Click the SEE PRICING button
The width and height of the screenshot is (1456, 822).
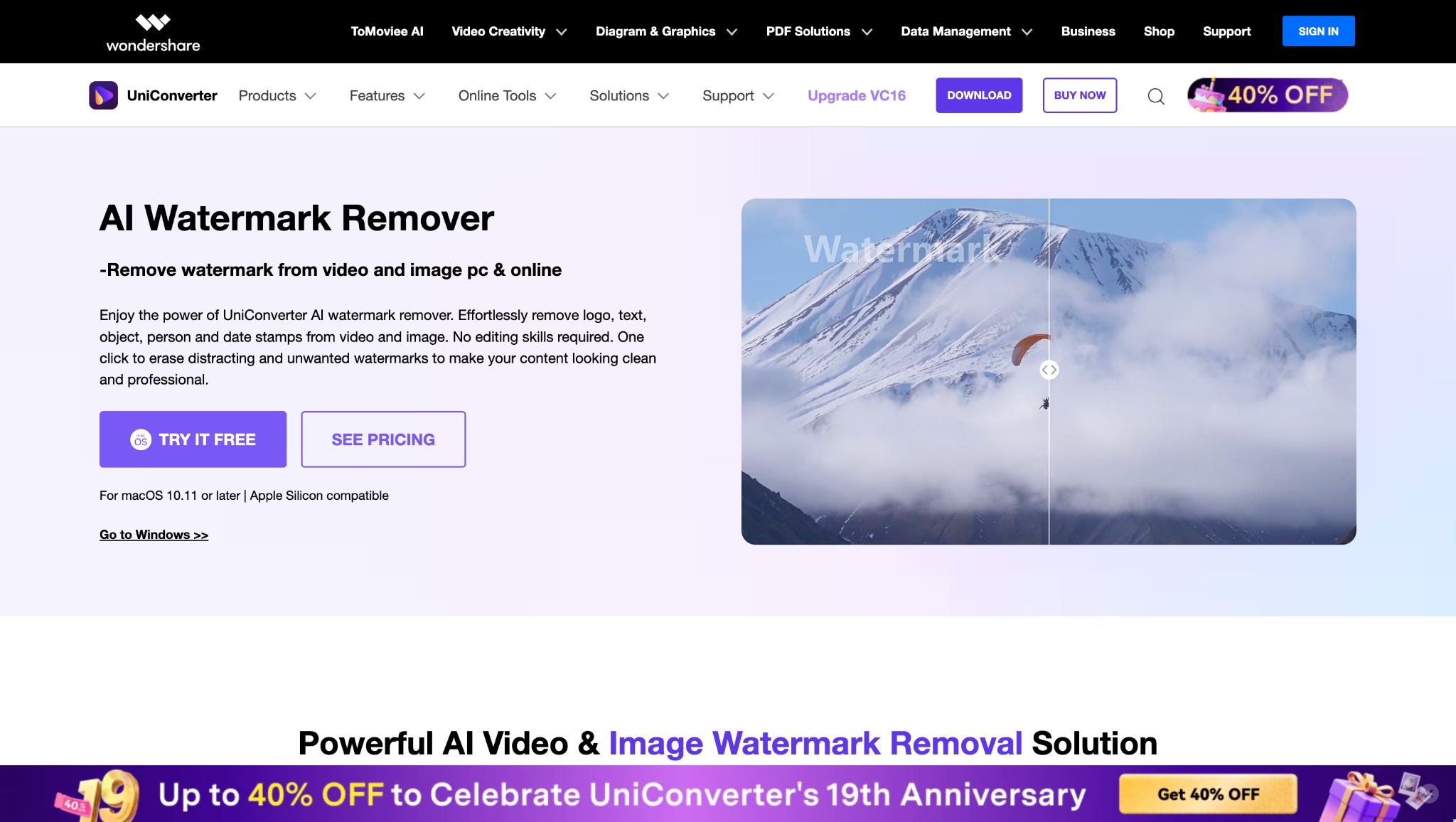[383, 439]
